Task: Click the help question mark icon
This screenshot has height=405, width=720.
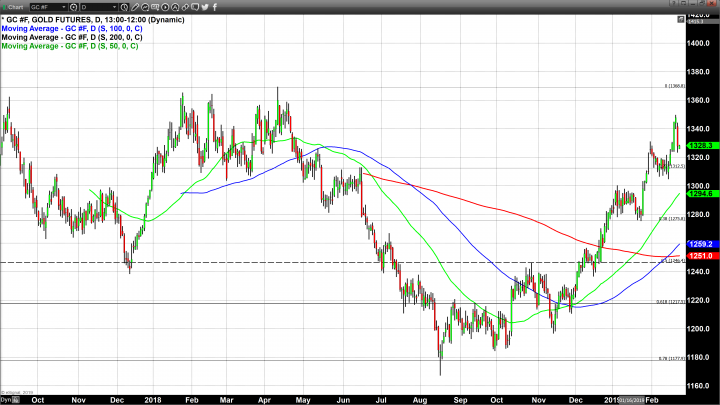Action: coord(673,6)
